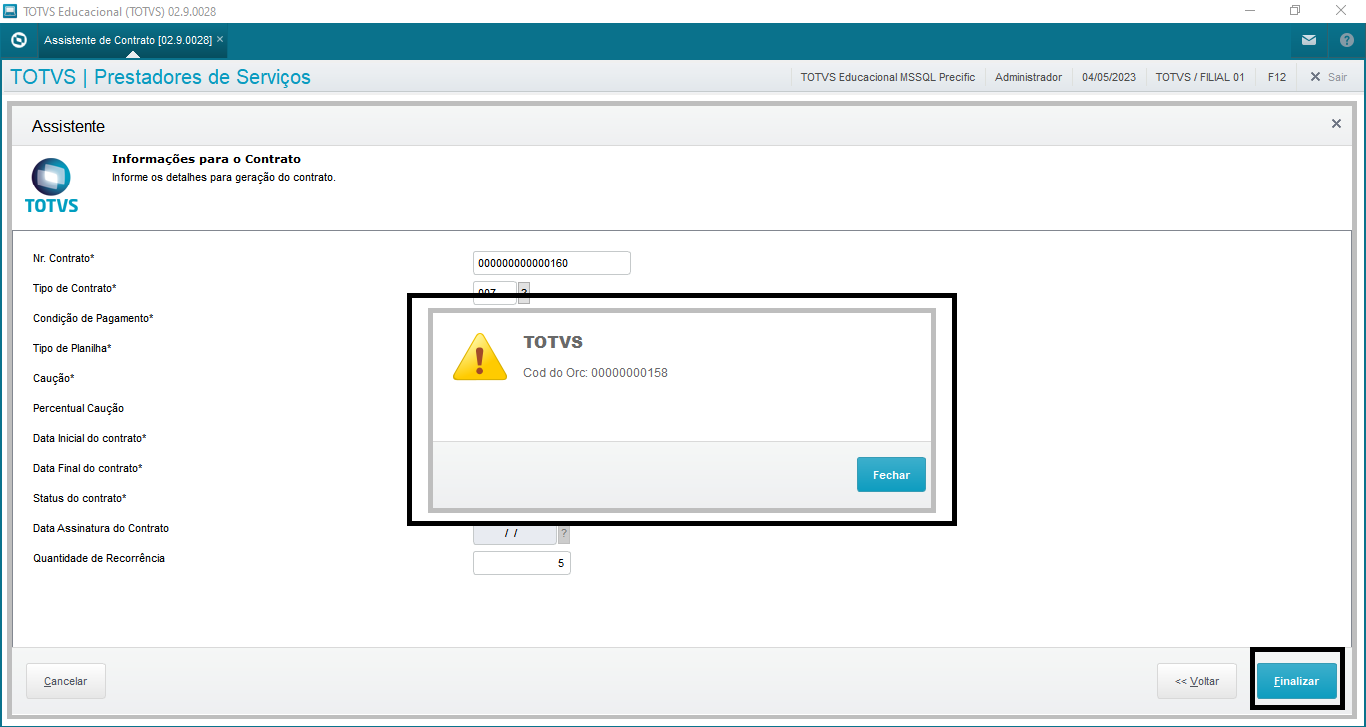Click the Status do contrato label
Screen dimensions: 1366x727
(80, 498)
